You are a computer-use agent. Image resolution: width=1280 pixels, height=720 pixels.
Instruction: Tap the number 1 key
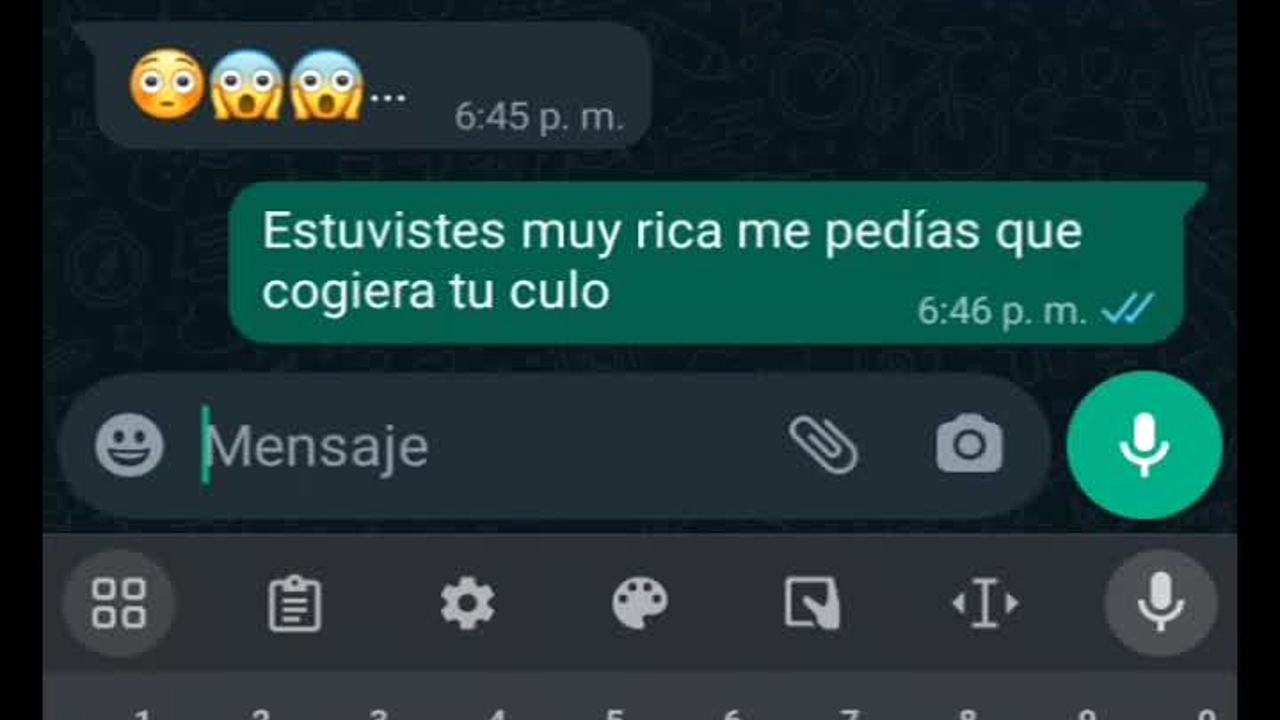point(142,713)
